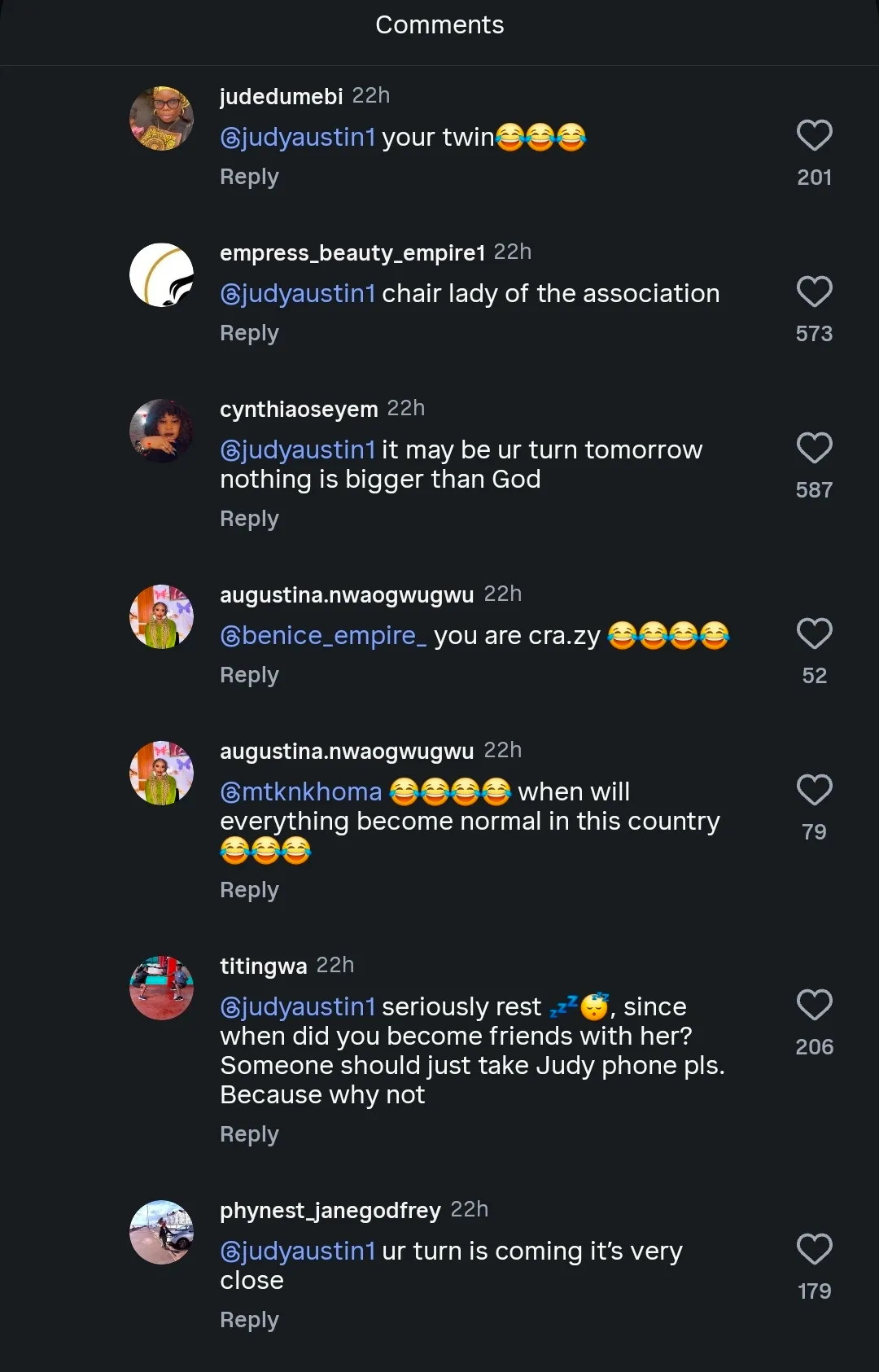The height and width of the screenshot is (1372, 879).
Task: Reply to titingwa's comment
Action: 249,1134
